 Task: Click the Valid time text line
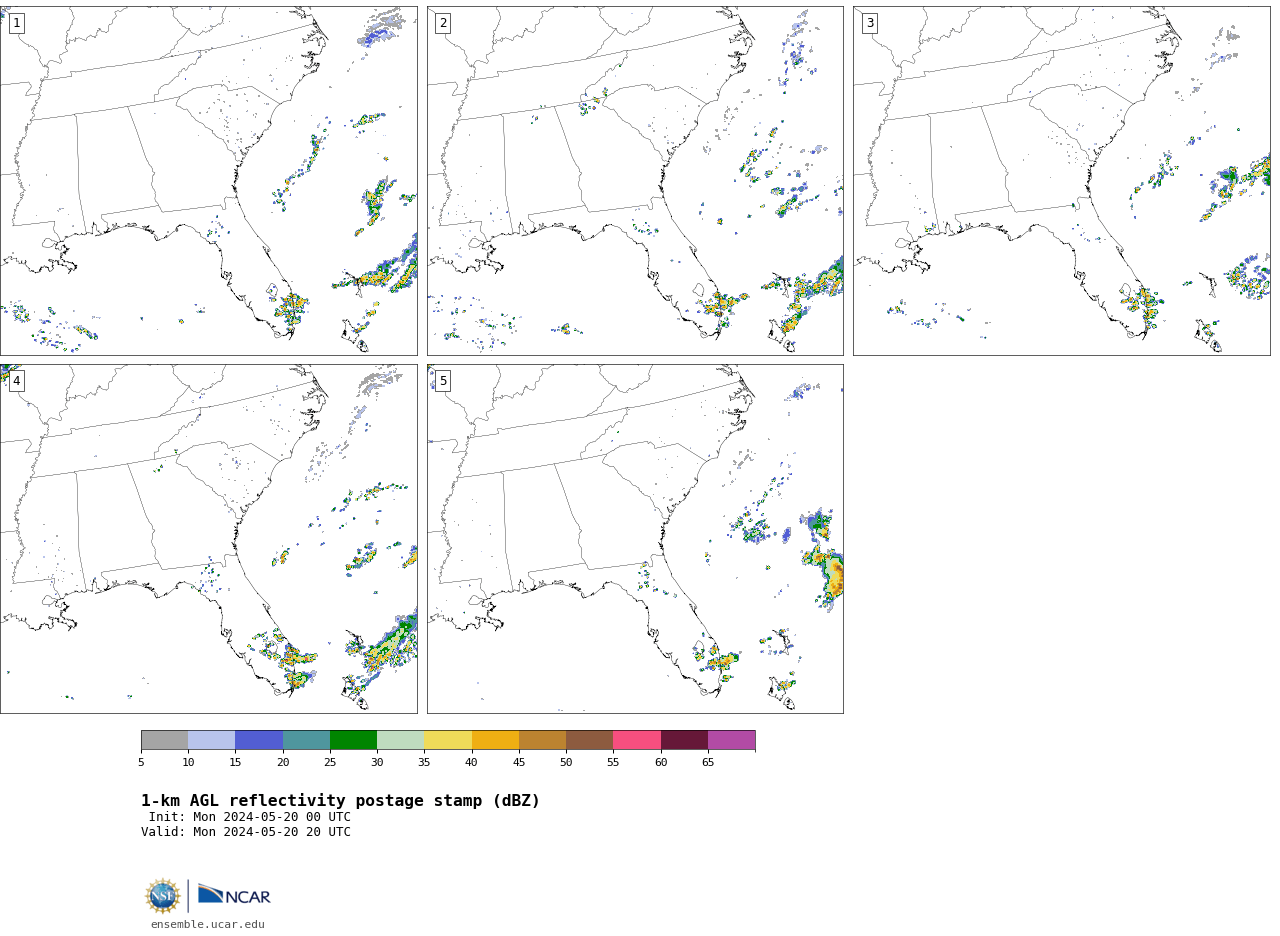pyautogui.click(x=246, y=832)
